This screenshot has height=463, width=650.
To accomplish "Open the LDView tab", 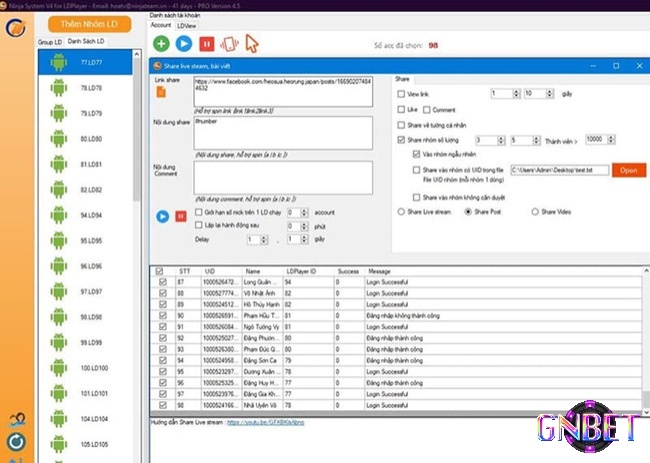I will (187, 26).
